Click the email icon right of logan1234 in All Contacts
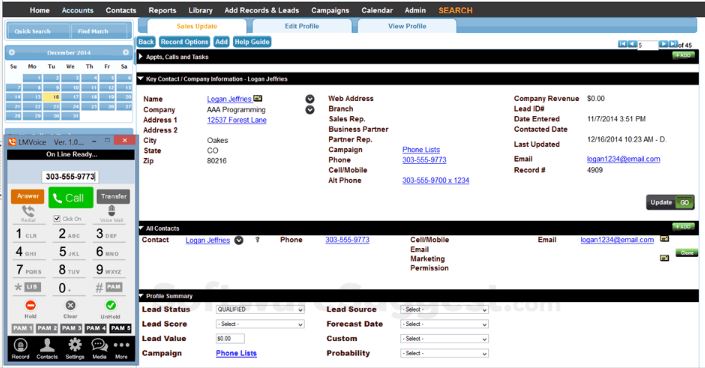The image size is (705, 368). pyautogui.click(x=664, y=239)
